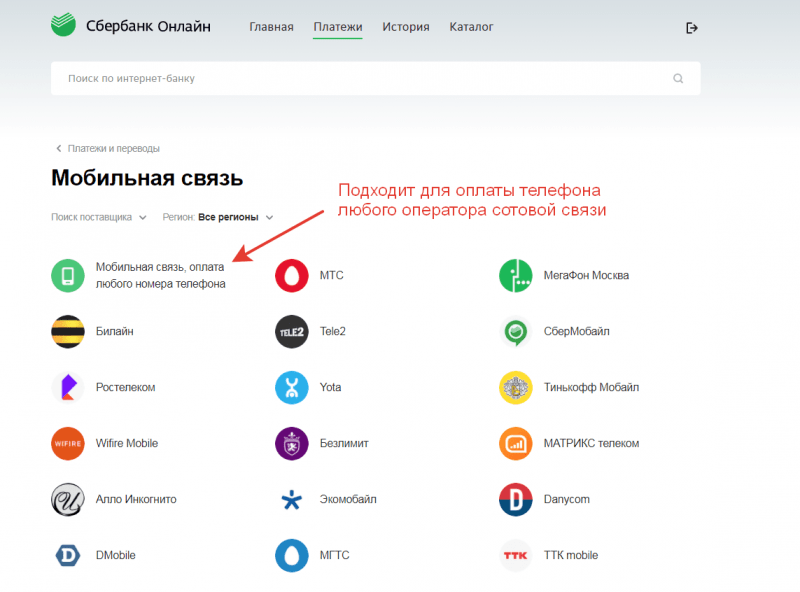Image resolution: width=800 pixels, height=592 pixels.
Task: Select the МГТС blue egg icon
Action: [292, 555]
